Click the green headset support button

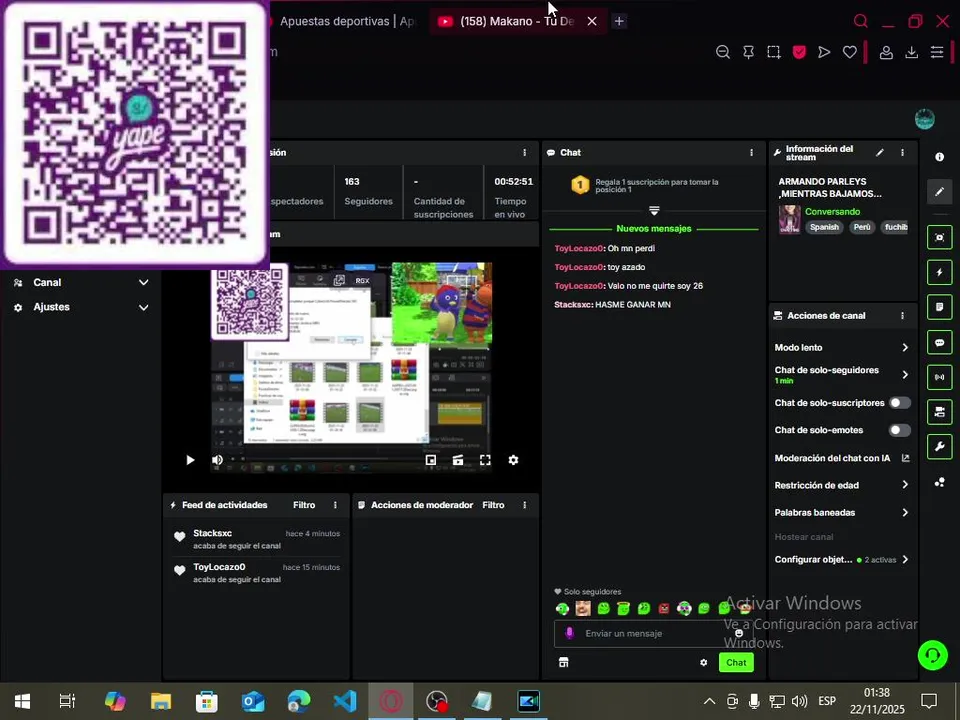pos(932,656)
